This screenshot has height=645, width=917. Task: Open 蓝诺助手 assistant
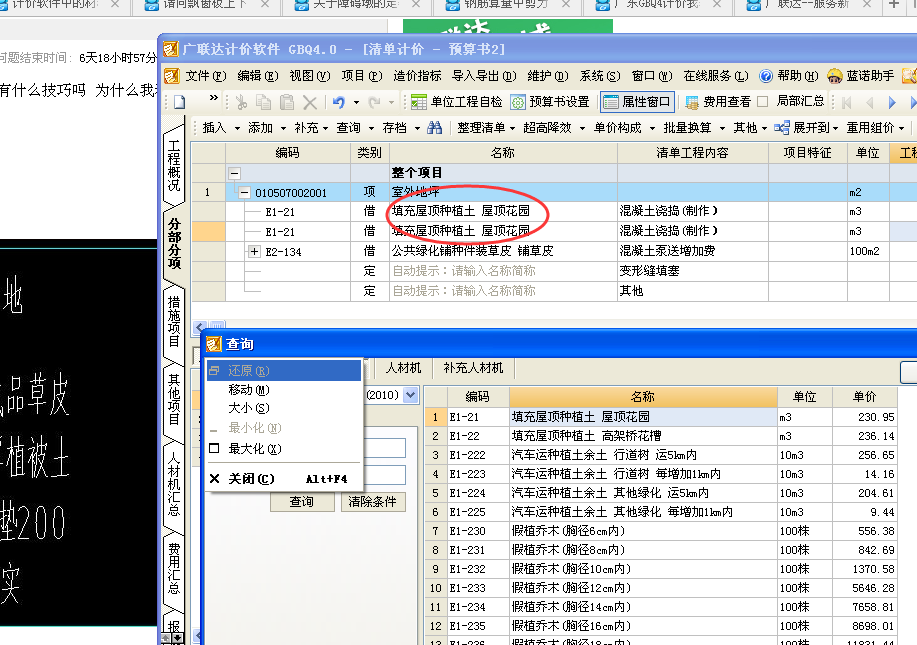(x=861, y=76)
